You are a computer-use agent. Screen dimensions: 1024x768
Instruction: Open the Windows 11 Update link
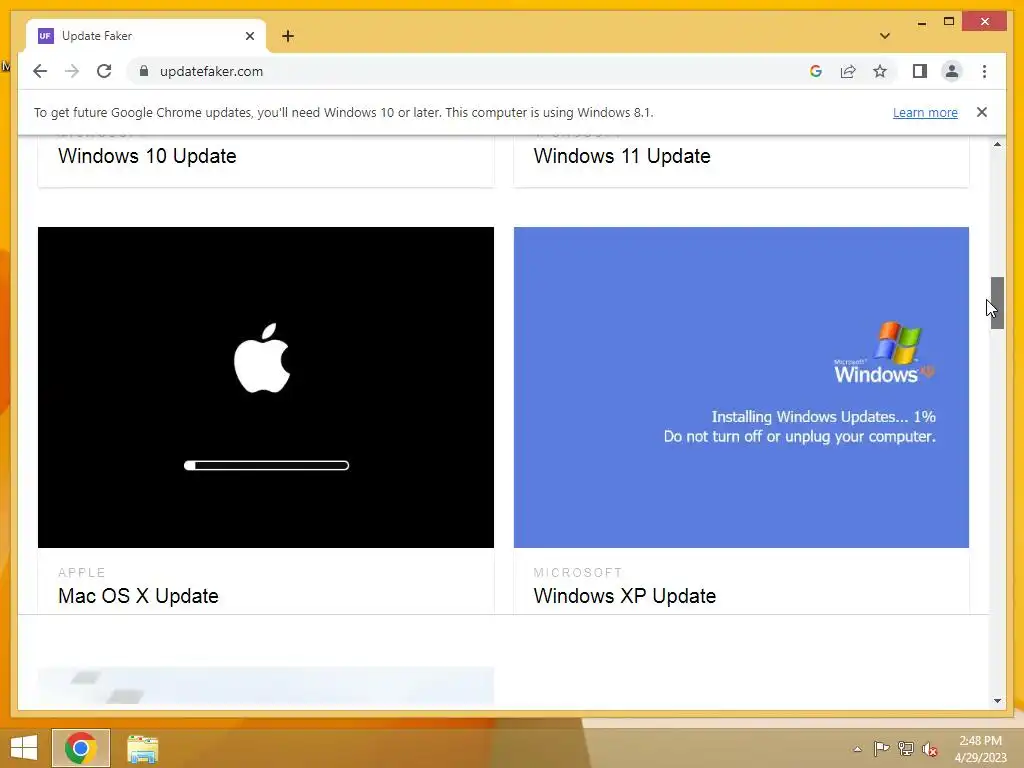coord(622,156)
